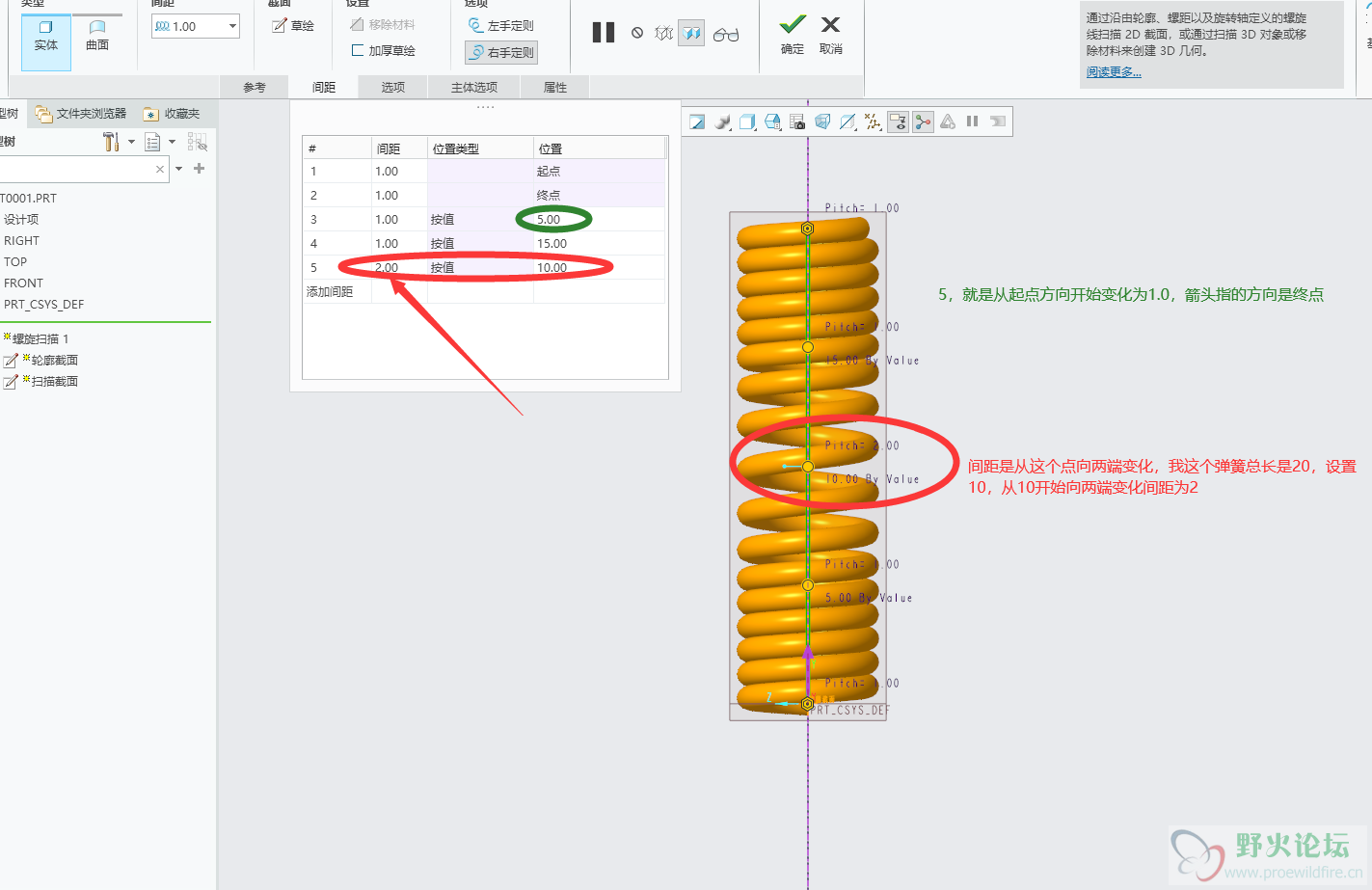
Task: Open View Manager camera-table icon
Action: 797,121
